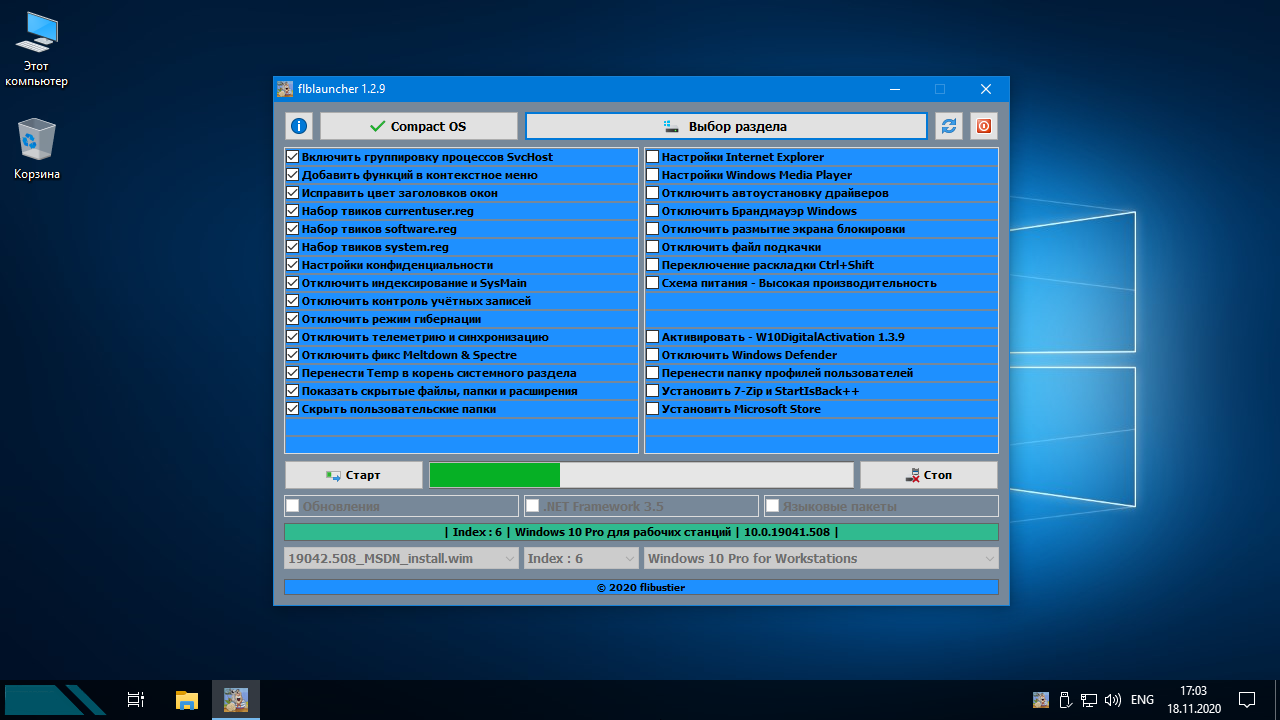
Task: Uncheck Показать скрытые файлы, папки и расширения
Action: coord(293,391)
